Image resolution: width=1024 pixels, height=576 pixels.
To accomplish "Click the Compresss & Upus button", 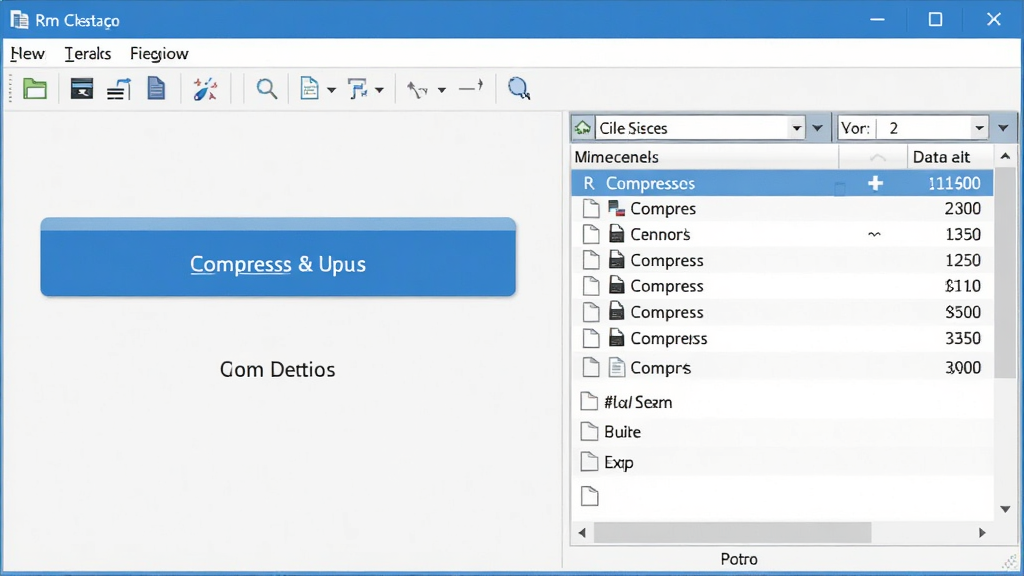I will [278, 257].
